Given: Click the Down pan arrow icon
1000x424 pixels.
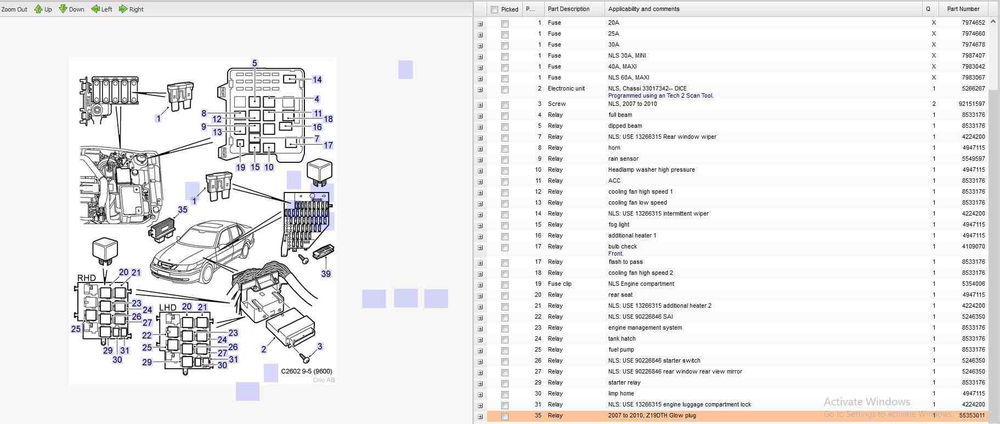Looking at the screenshot, I should pos(66,9).
